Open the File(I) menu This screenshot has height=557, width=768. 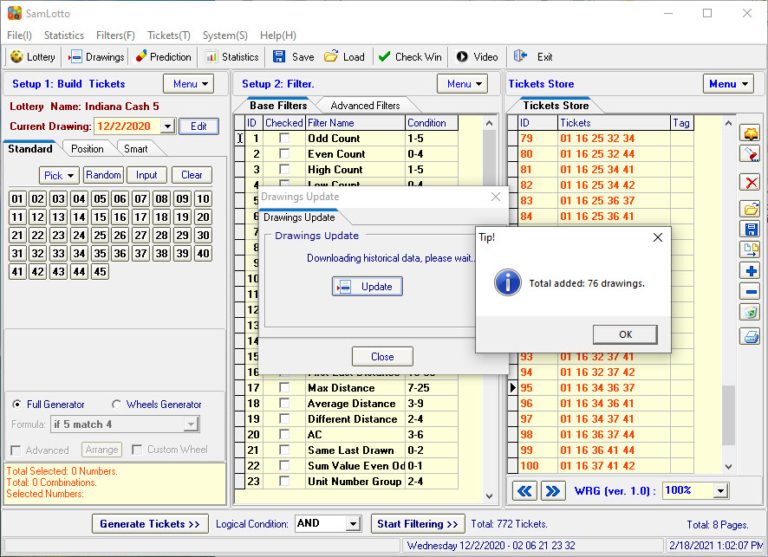point(20,35)
